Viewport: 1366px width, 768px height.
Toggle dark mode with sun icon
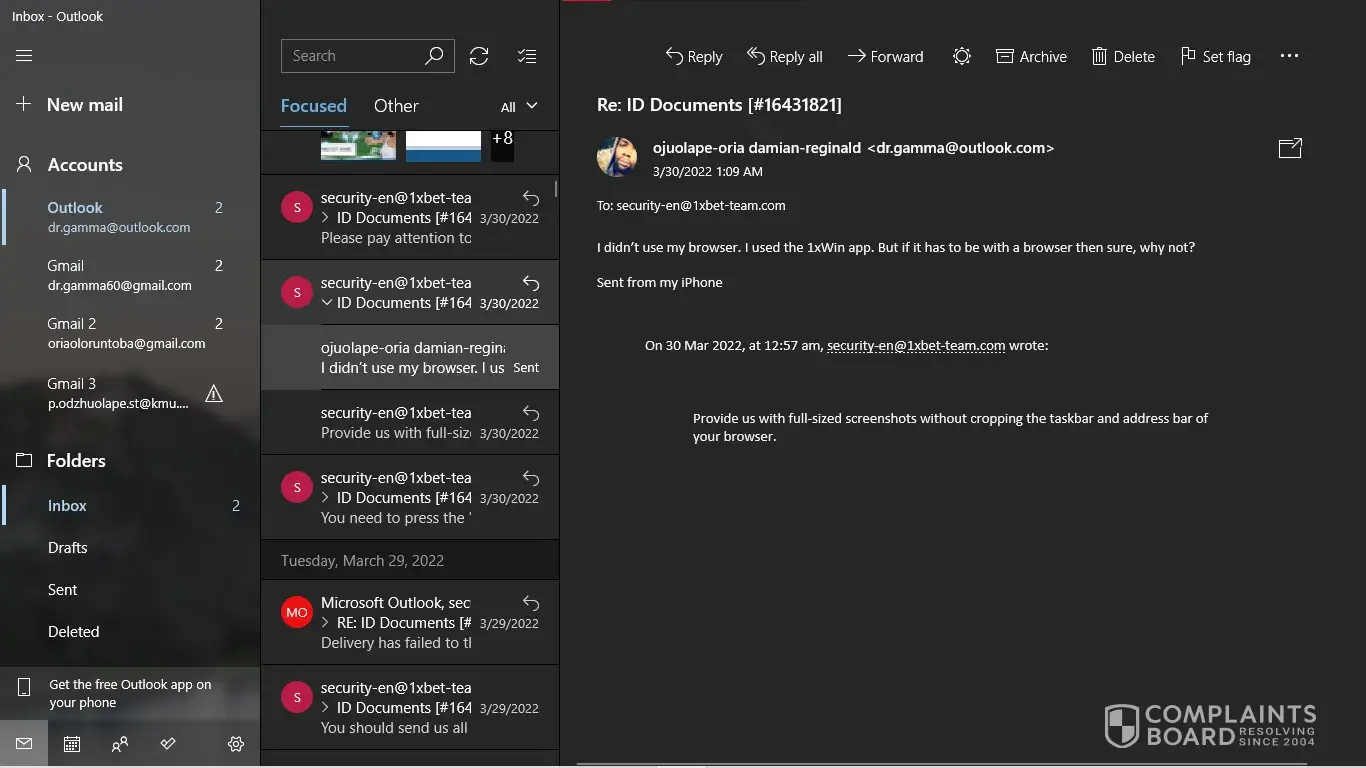(961, 56)
